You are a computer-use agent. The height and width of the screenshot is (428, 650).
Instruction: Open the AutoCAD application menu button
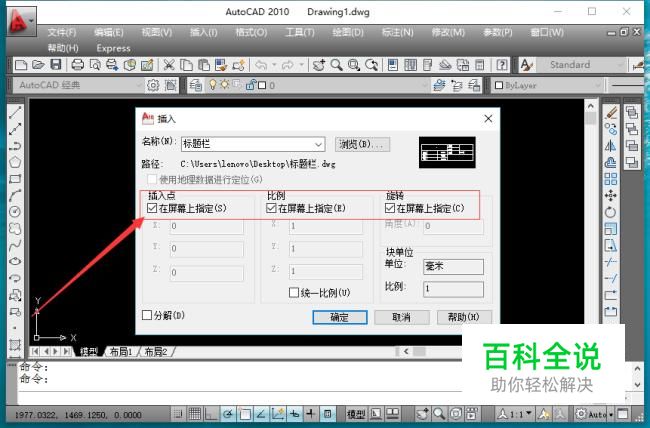[x=21, y=20]
